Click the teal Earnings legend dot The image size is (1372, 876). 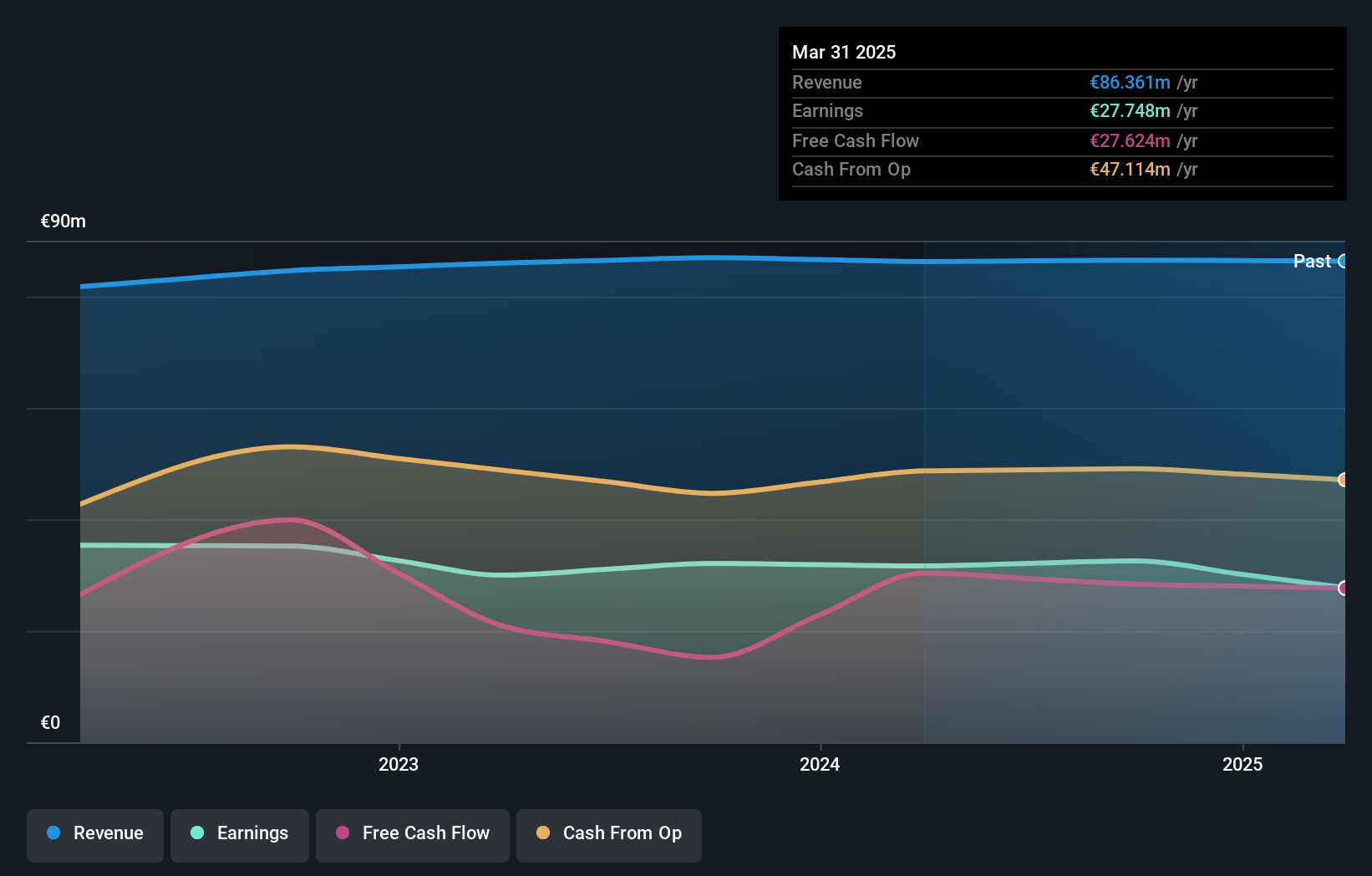[197, 833]
